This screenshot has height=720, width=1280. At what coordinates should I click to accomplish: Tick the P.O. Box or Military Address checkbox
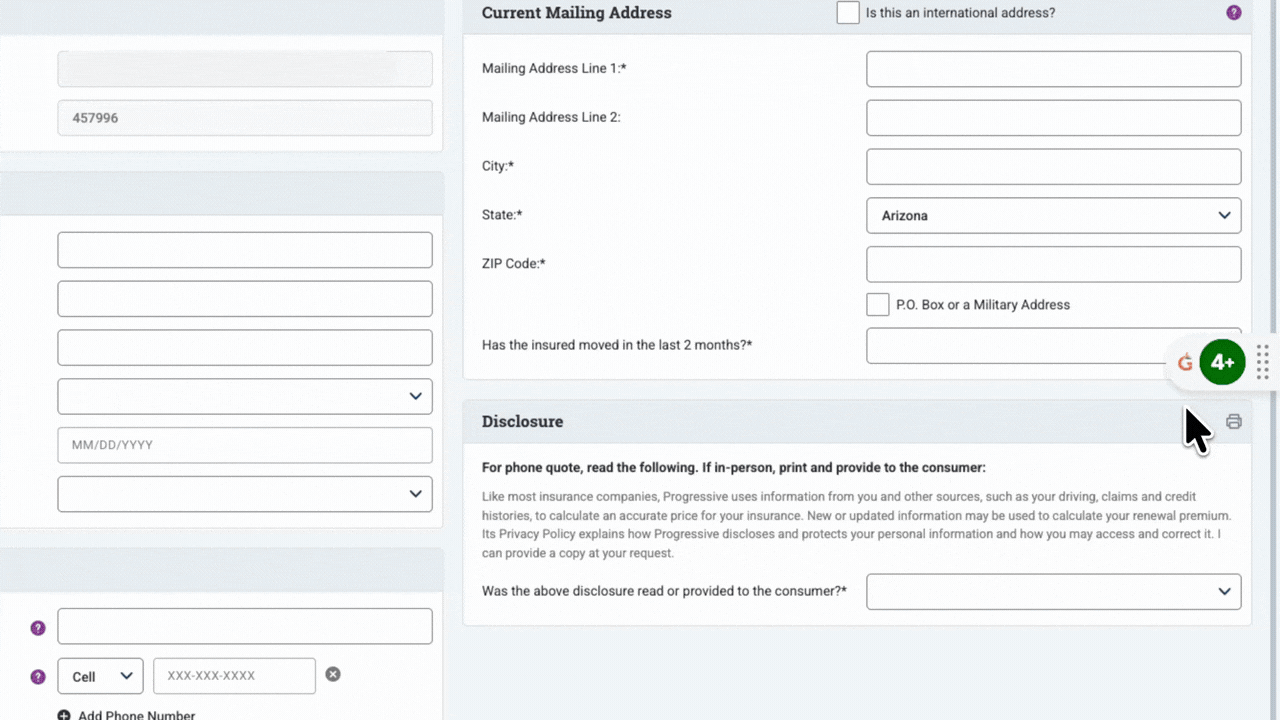coord(878,305)
